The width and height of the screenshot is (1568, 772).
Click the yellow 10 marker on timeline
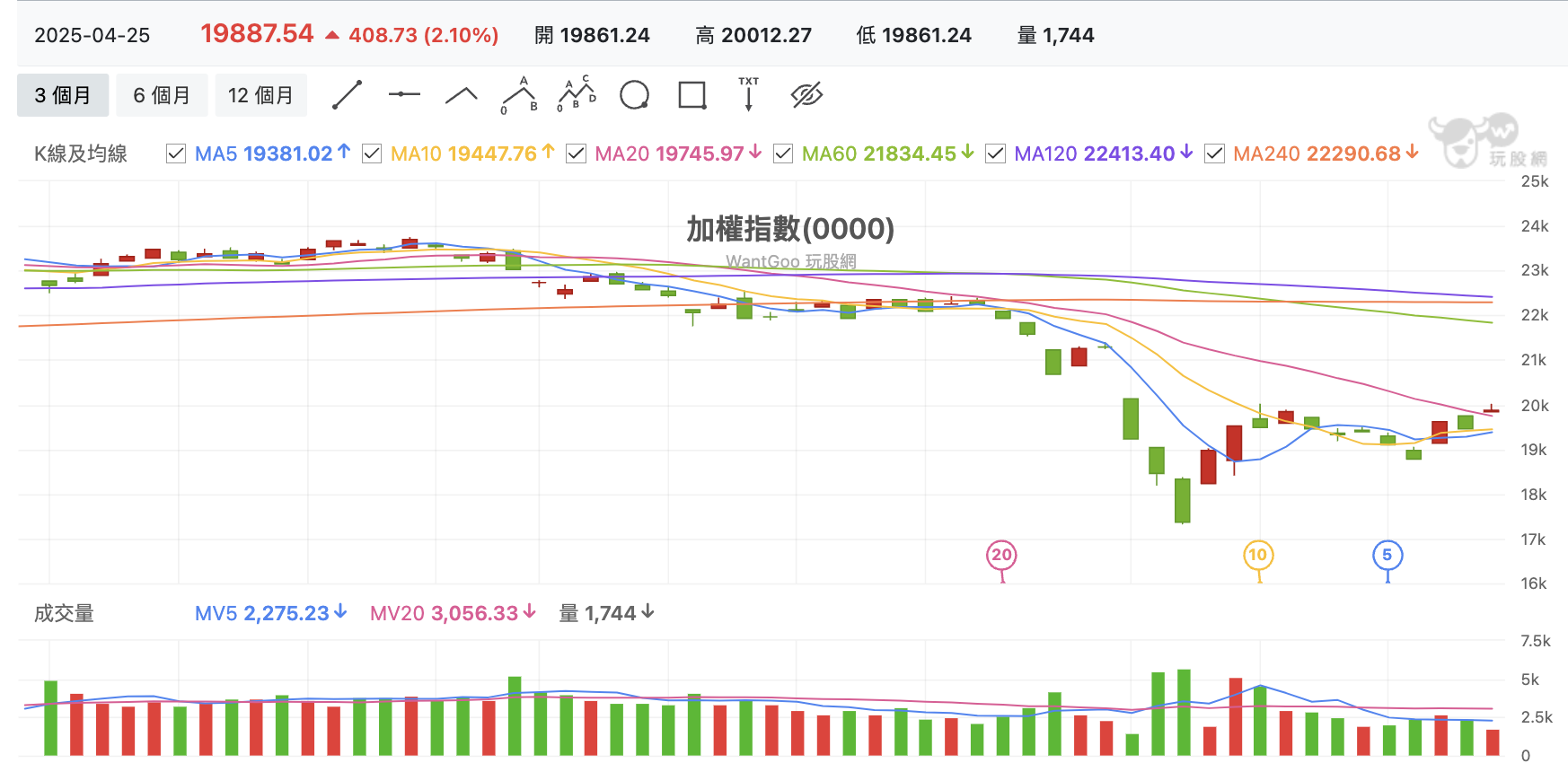[x=1258, y=555]
